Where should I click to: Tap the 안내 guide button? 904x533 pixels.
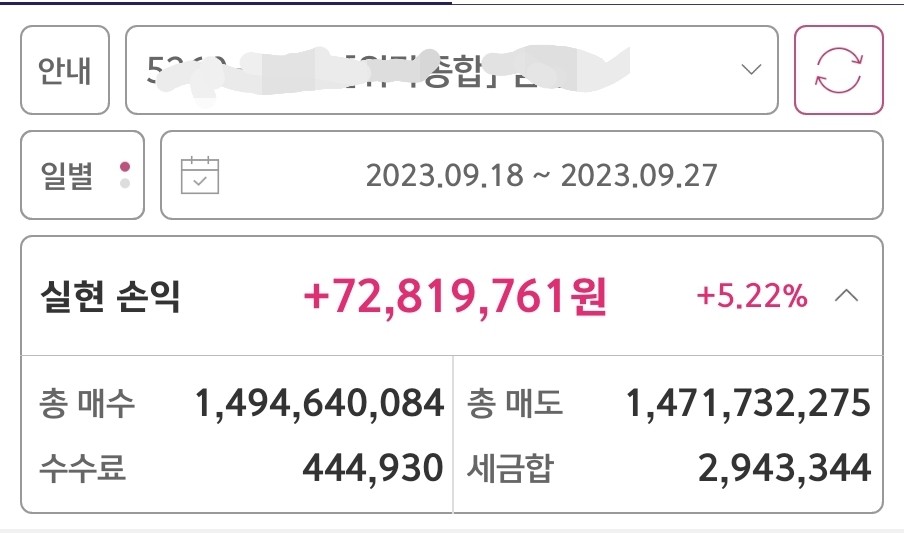65,70
